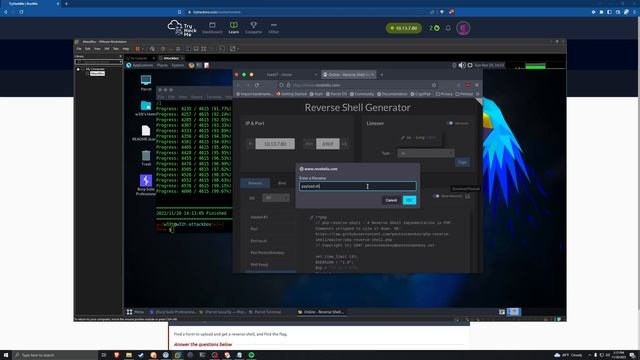Click the Firefox URL bar showing revshells.com
640x360 pixels.
[359, 85]
